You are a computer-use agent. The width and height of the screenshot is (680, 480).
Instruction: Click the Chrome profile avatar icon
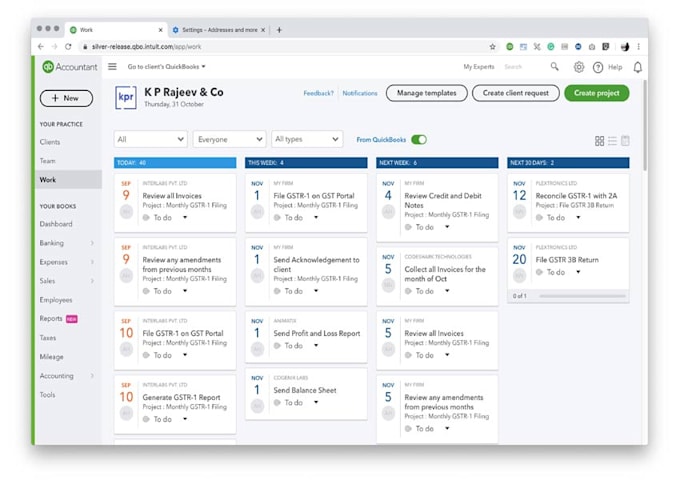(x=624, y=47)
